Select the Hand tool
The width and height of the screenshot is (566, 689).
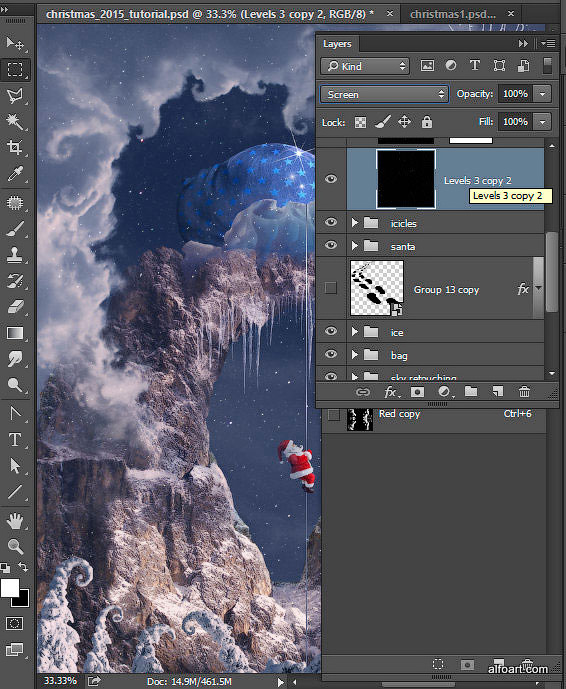pos(15,521)
